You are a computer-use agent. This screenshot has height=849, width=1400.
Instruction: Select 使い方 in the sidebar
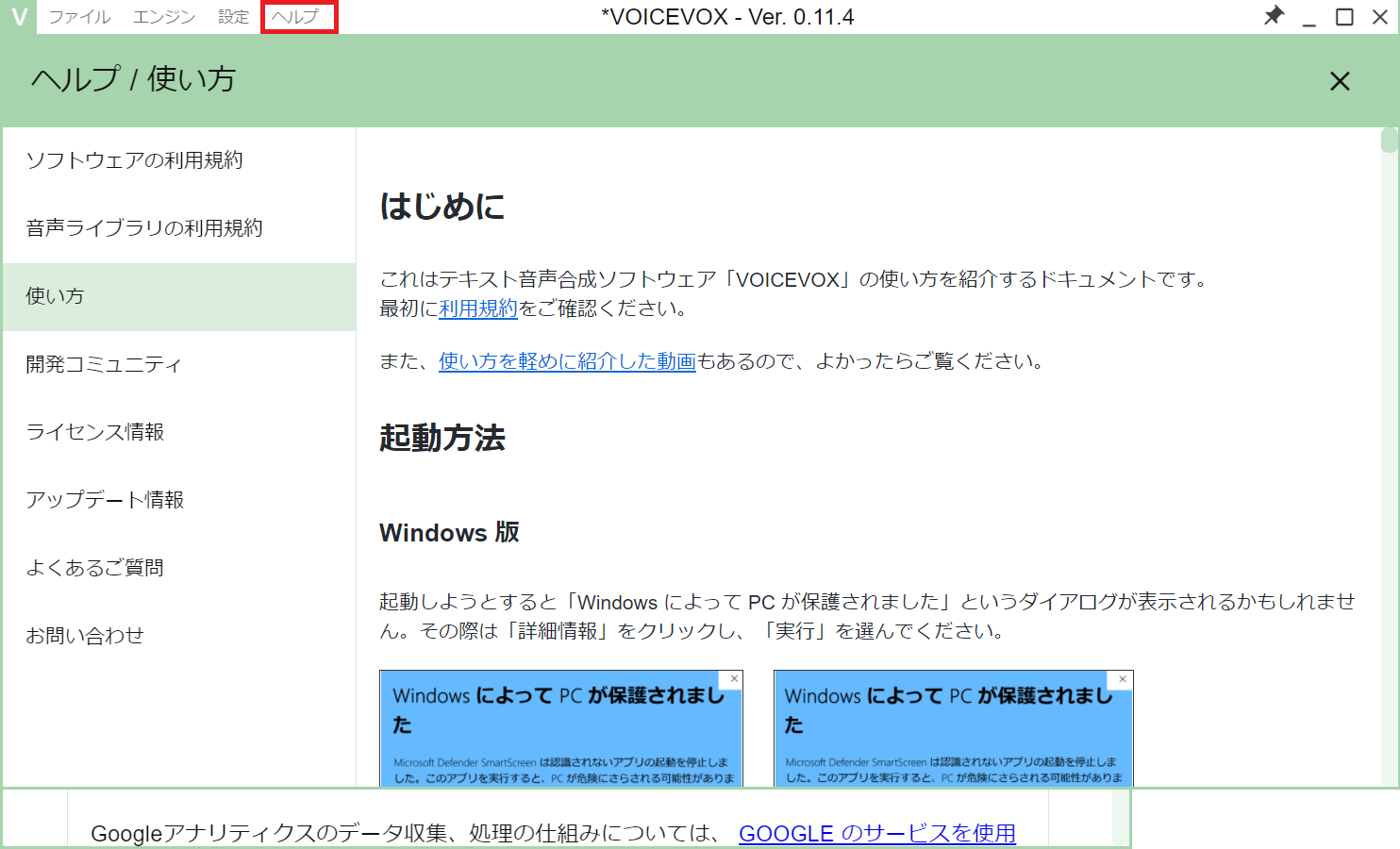click(179, 296)
